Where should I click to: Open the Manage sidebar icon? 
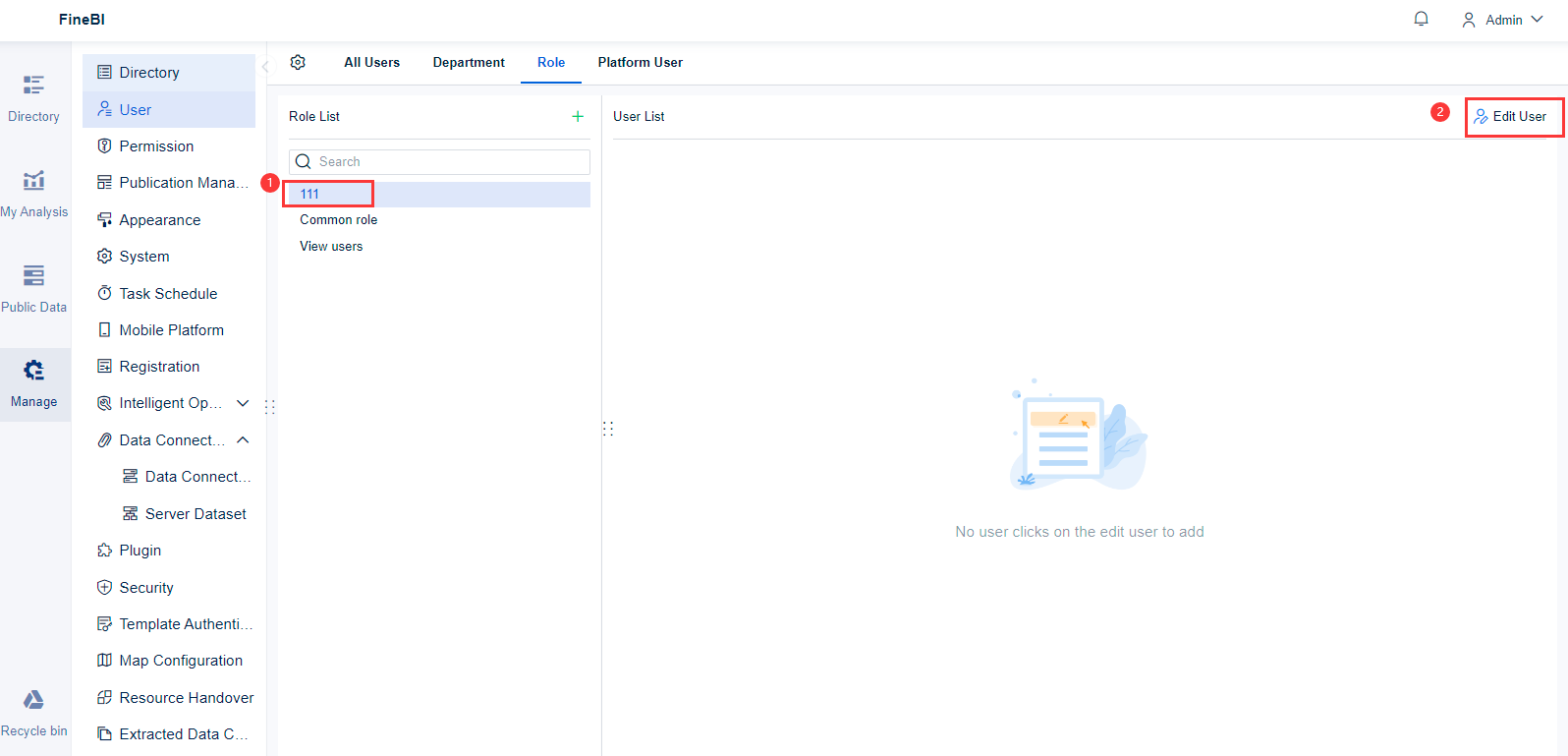(x=34, y=384)
